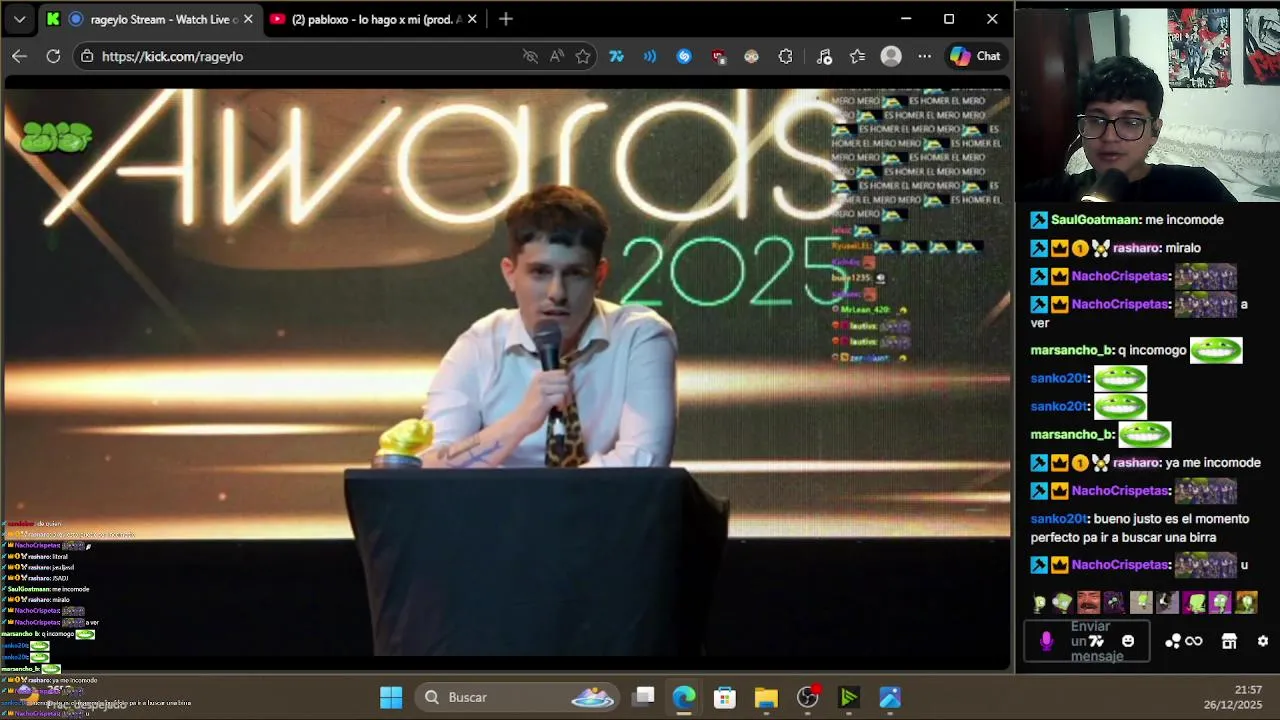Viewport: 1280px width, 720px height.
Task: Click the taskbar Buscar search box
Action: click(x=518, y=697)
